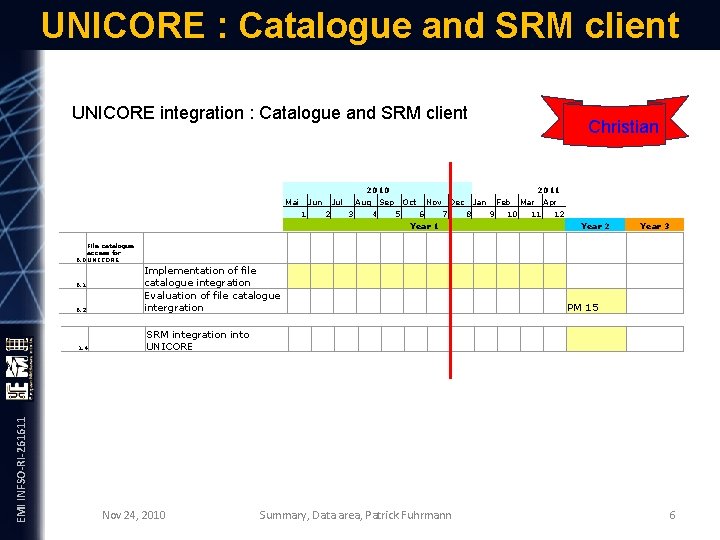Click the 'Jan' month header
This screenshot has width=720, height=540.
tap(479, 202)
